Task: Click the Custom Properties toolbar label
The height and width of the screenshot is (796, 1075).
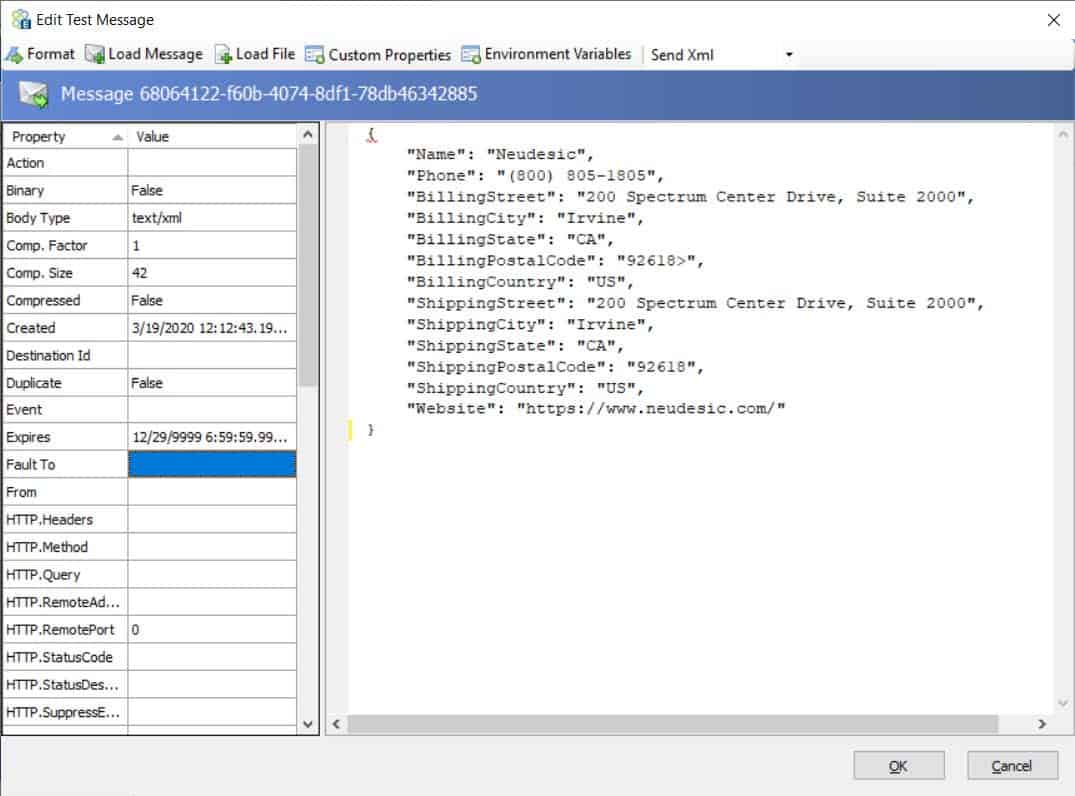Action: point(389,55)
